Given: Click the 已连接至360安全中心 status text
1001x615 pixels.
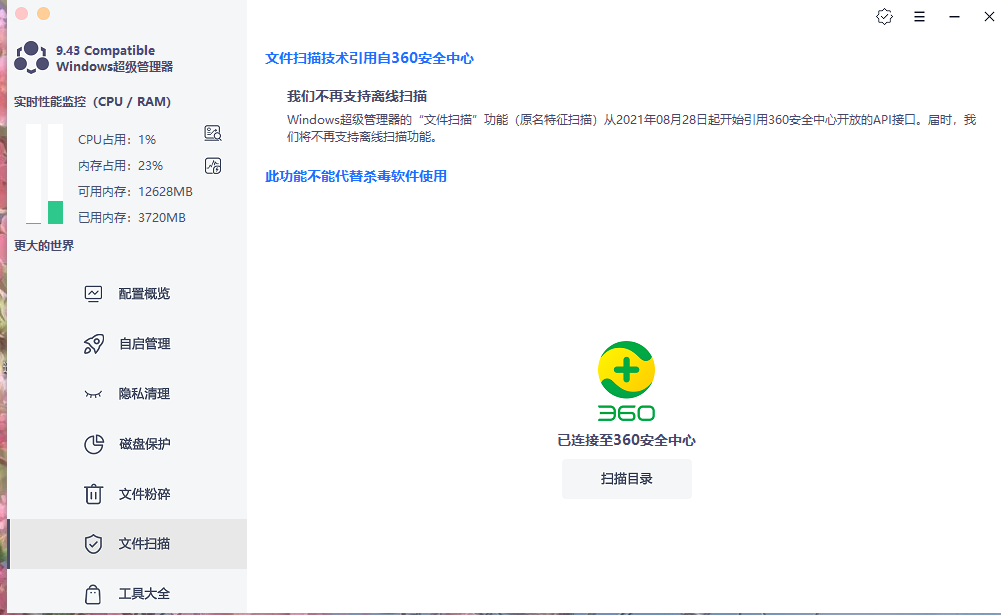Looking at the screenshot, I should coord(626,440).
